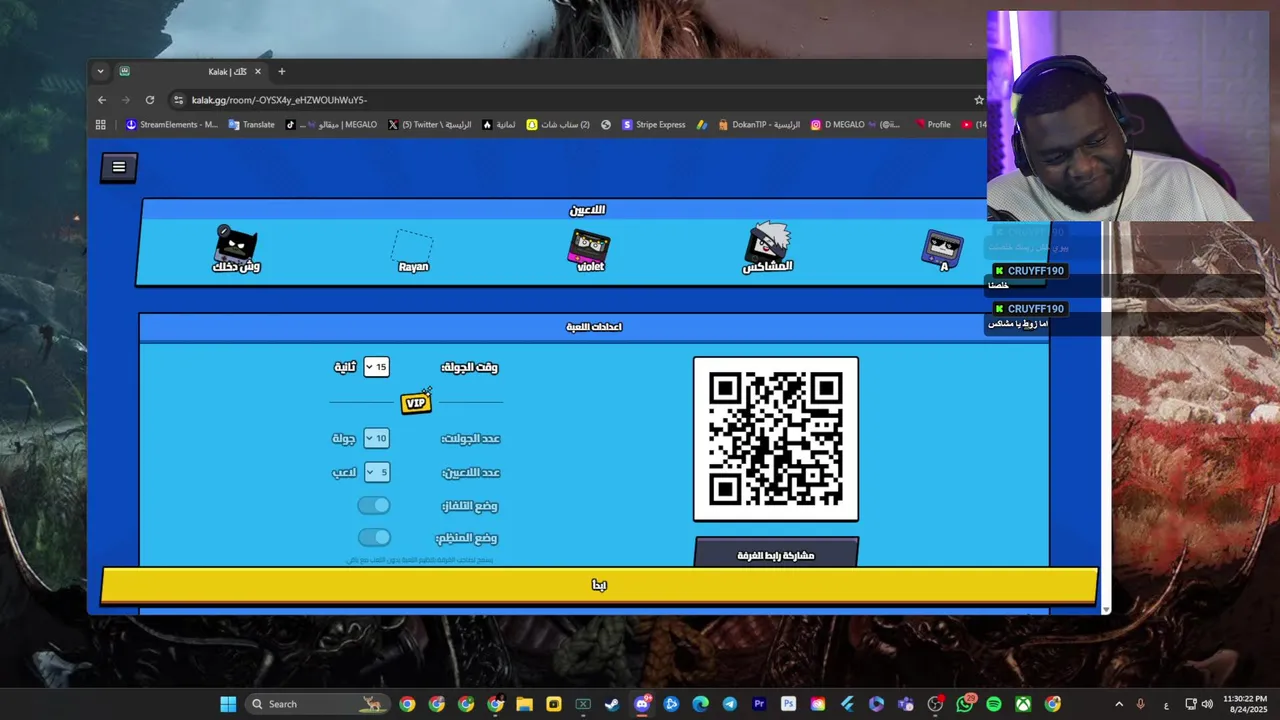Toggle the وضع المنظم organizer mode switch
The height and width of the screenshot is (720, 1280).
(374, 537)
